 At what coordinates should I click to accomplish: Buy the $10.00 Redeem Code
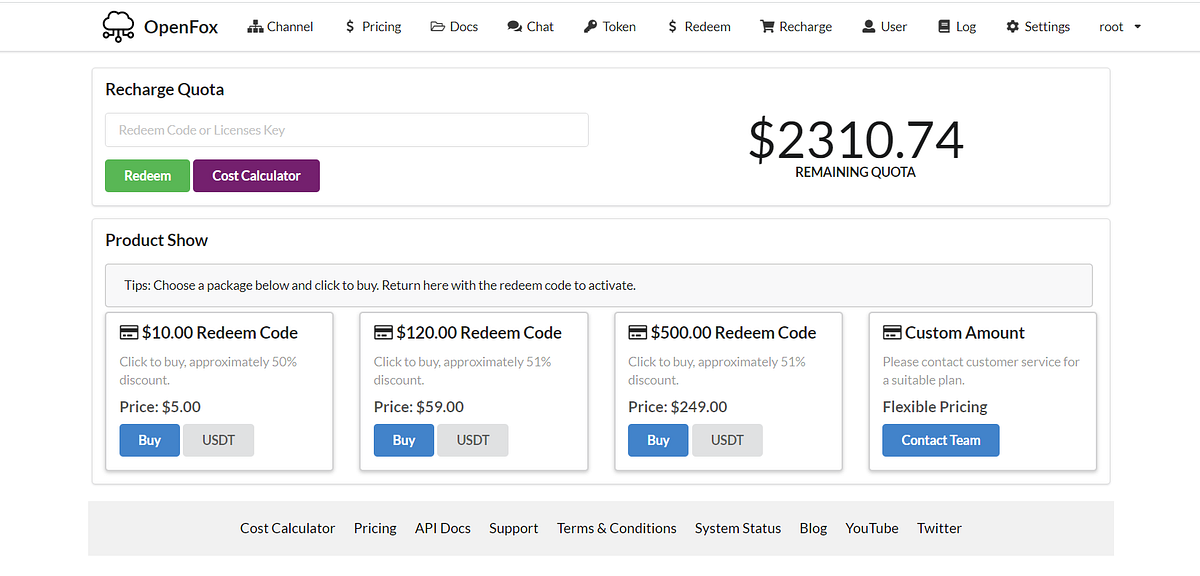tap(149, 440)
